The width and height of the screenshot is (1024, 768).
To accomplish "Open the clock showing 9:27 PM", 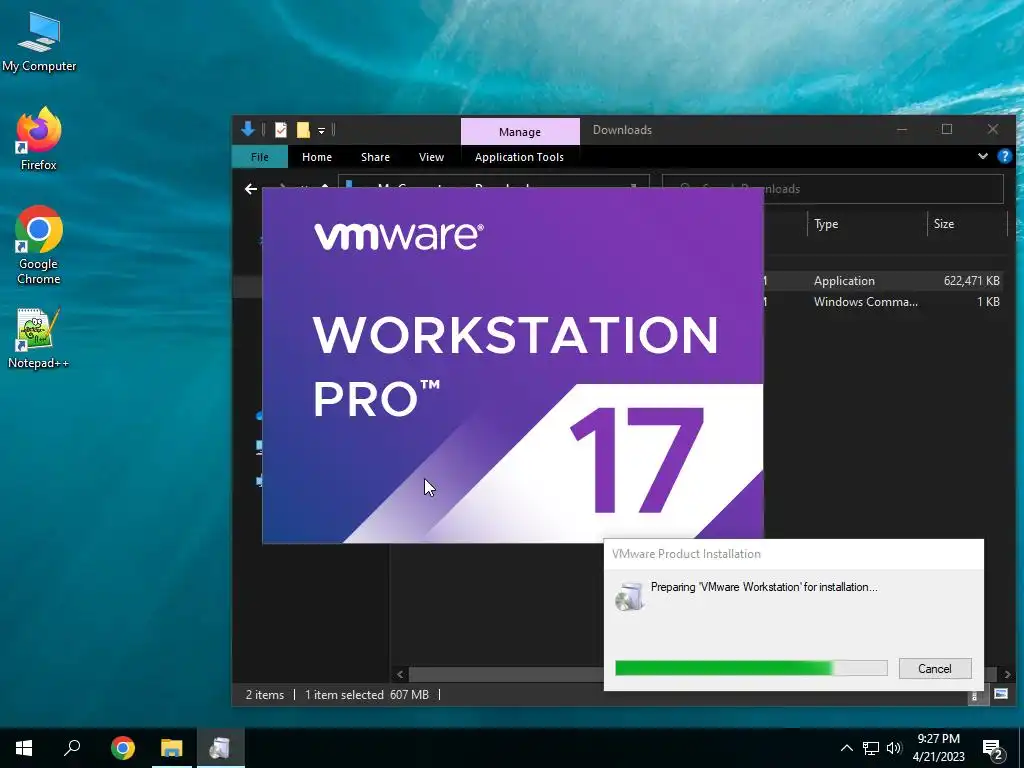I will coord(938,748).
